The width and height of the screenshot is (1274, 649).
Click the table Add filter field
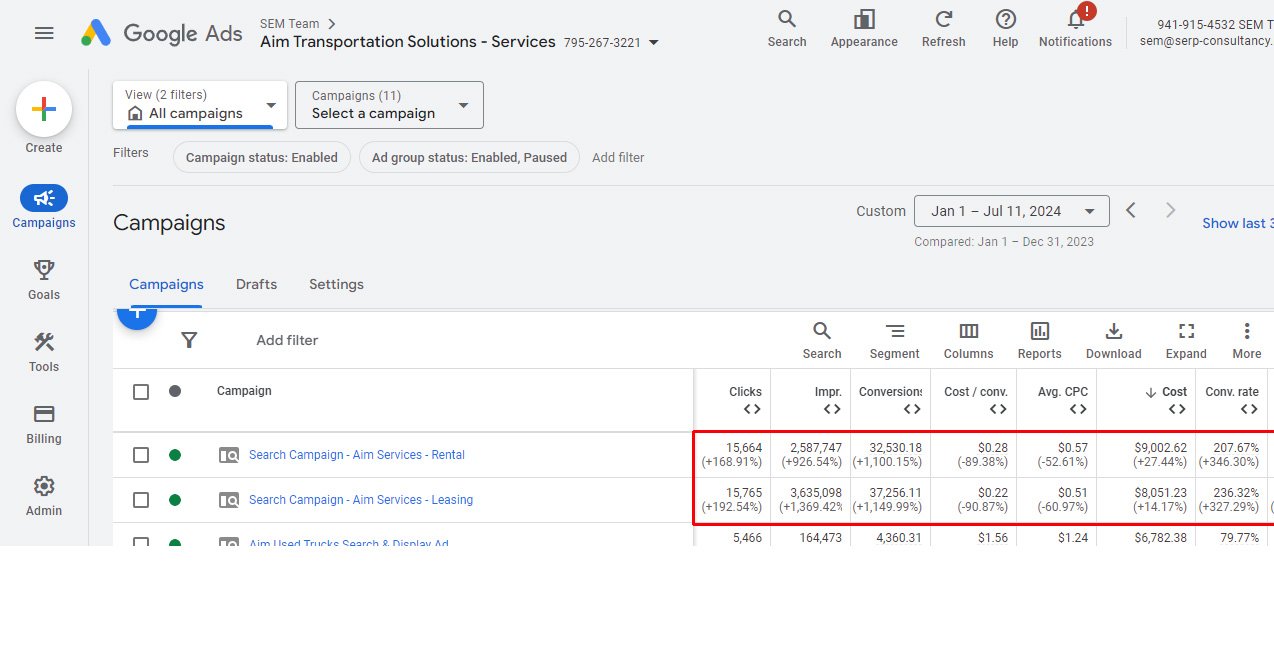pyautogui.click(x=287, y=340)
